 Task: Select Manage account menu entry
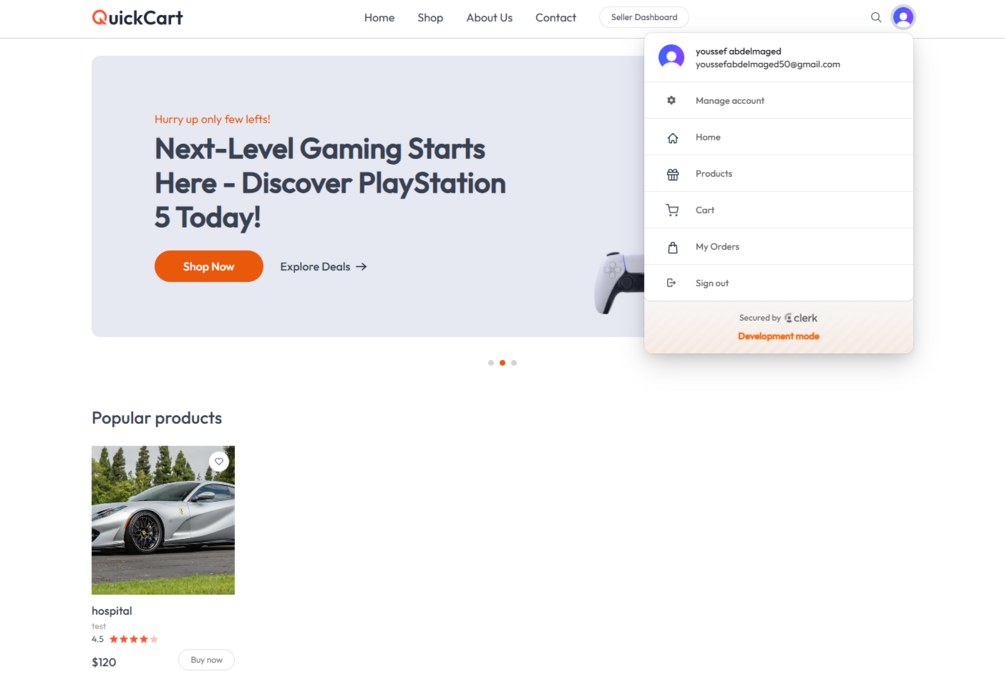pyautogui.click(x=778, y=101)
